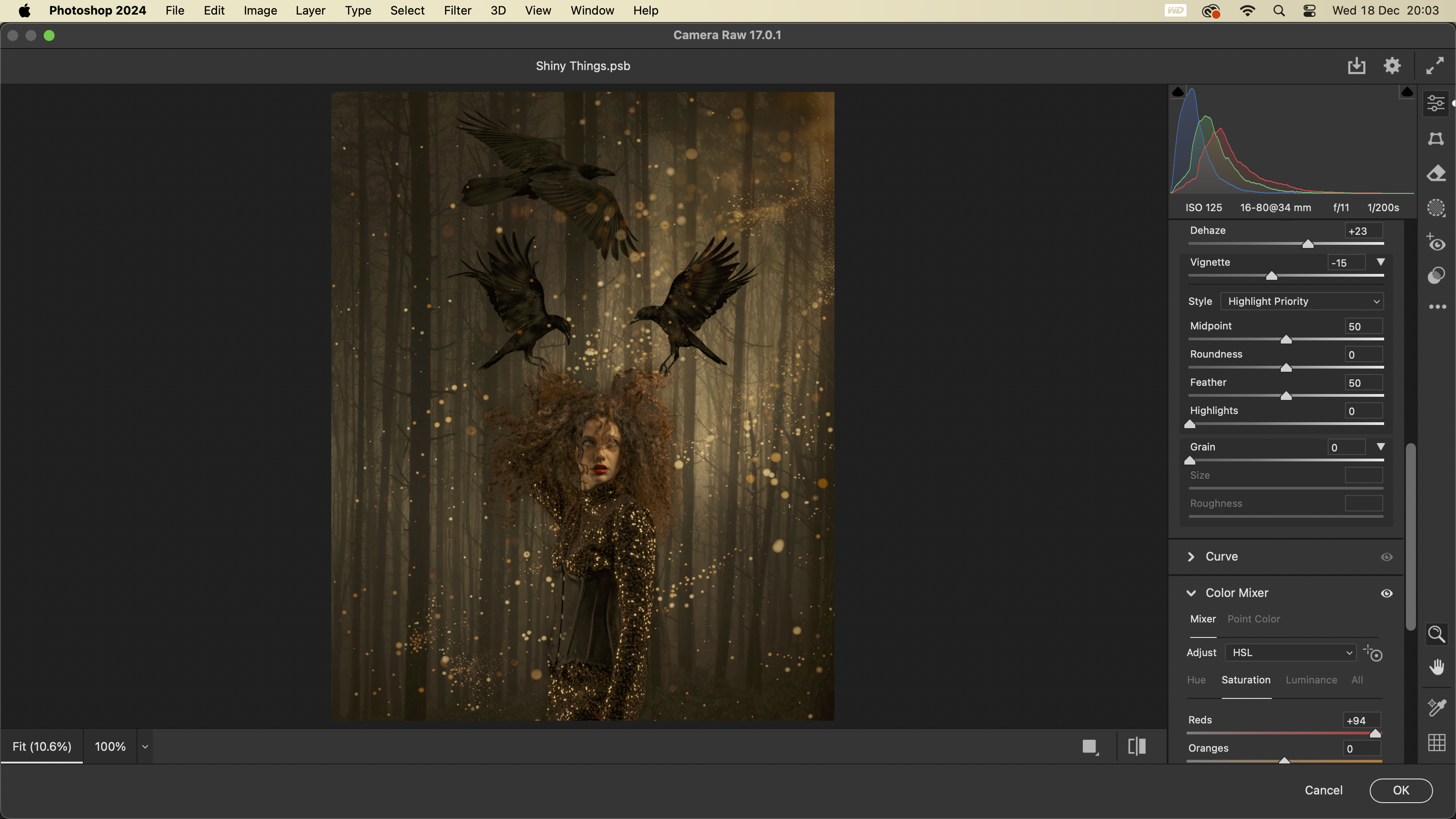Click the Dehaze slider handle
Viewport: 1456px width, 819px height.
1307,243
